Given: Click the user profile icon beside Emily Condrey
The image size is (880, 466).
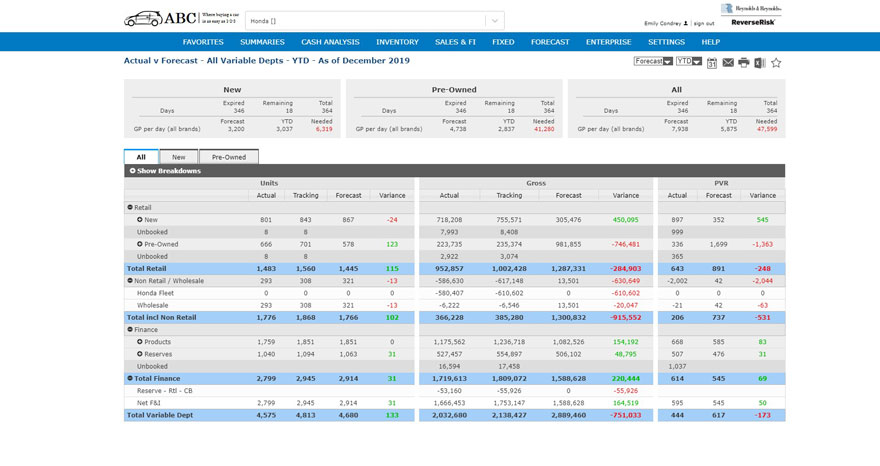Looking at the screenshot, I should (686, 24).
